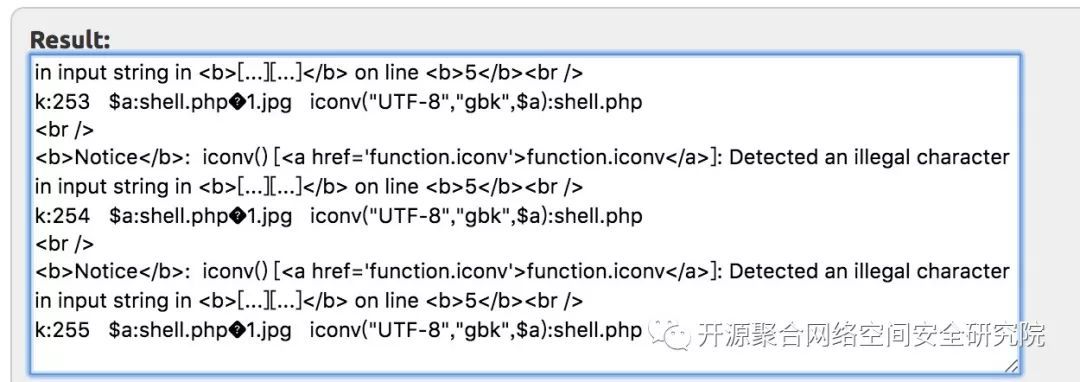Viewport: 1080px width, 382px height.
Task: Click the WeChat logo in the watermark
Action: [x=667, y=335]
